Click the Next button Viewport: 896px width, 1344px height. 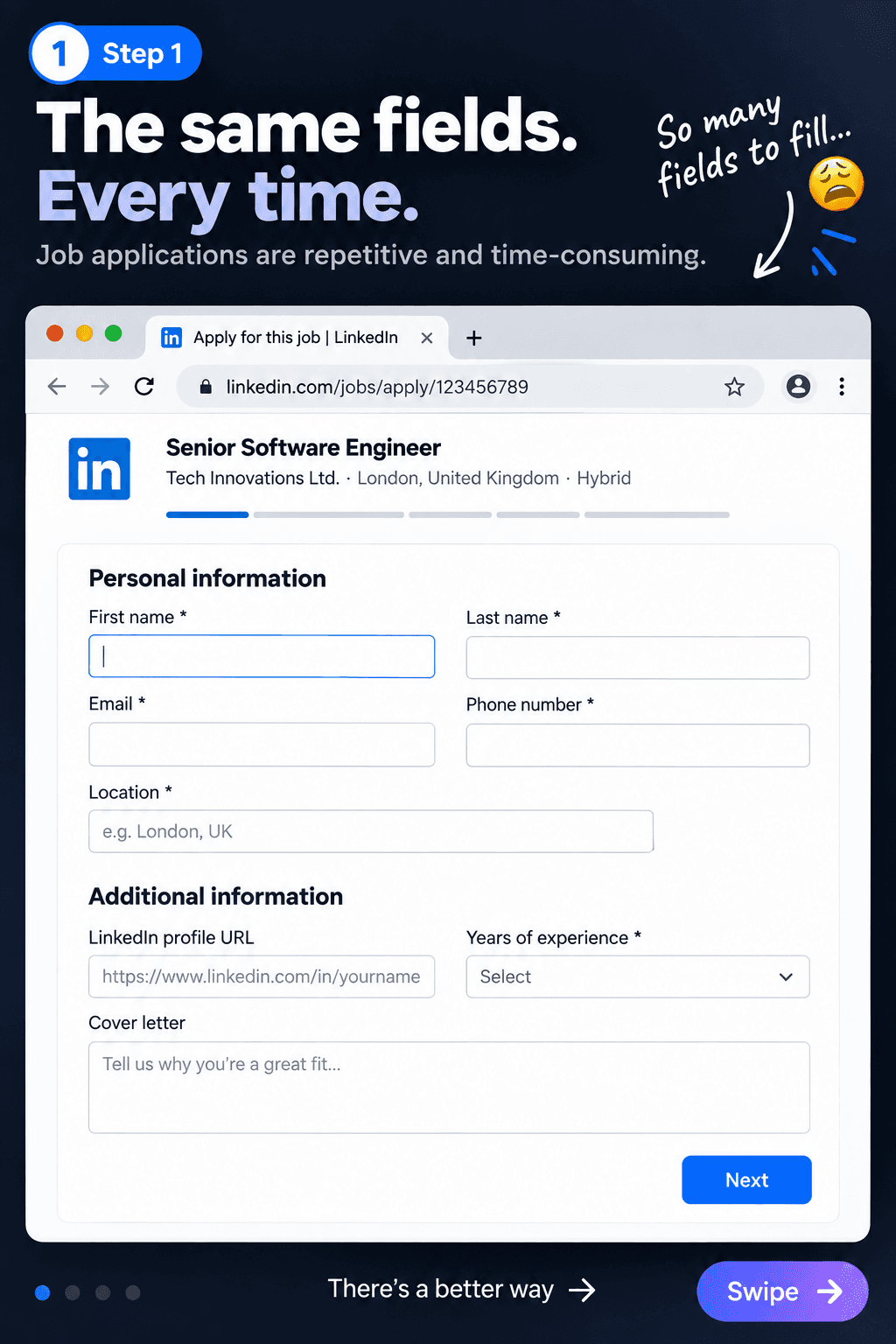(746, 1179)
